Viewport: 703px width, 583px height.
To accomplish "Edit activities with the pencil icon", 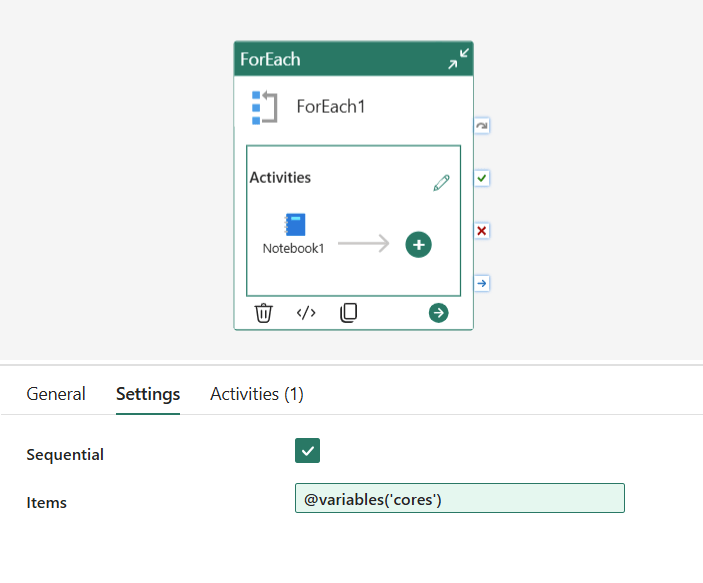I will 441,183.
